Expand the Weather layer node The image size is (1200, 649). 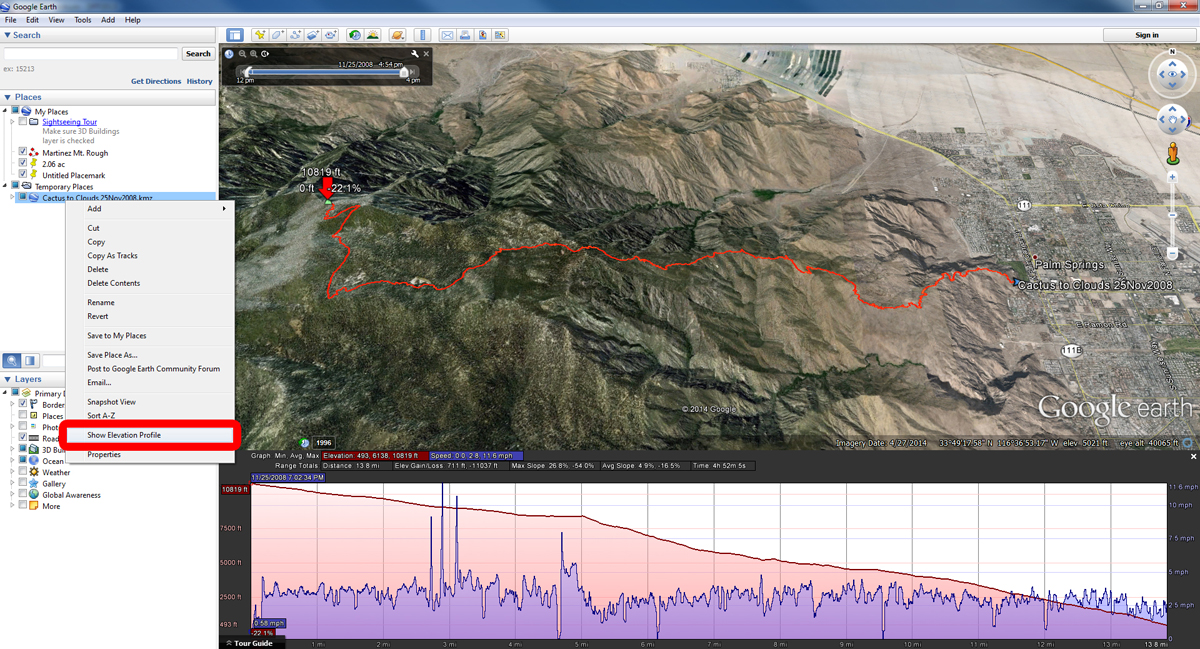pyautogui.click(x=12, y=472)
